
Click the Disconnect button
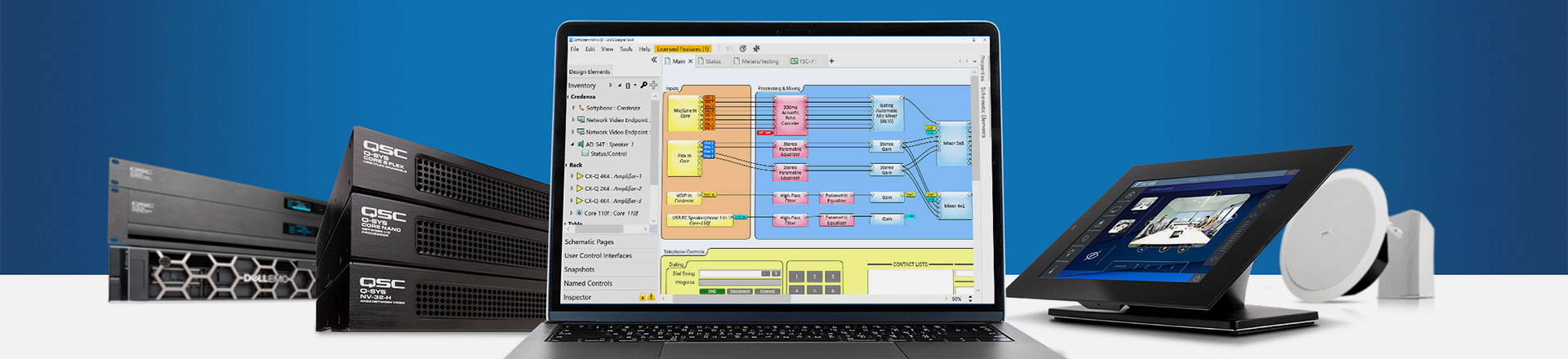pos(740,291)
